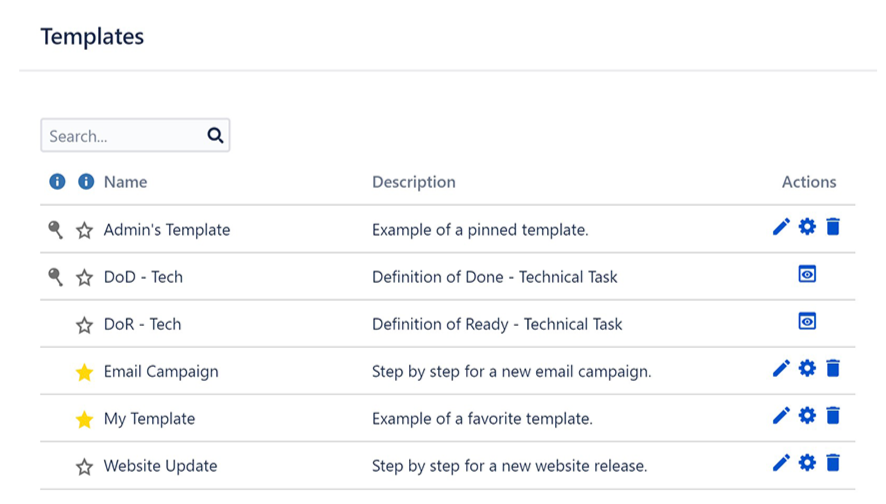Preview the DoR - Tech template

807,321
